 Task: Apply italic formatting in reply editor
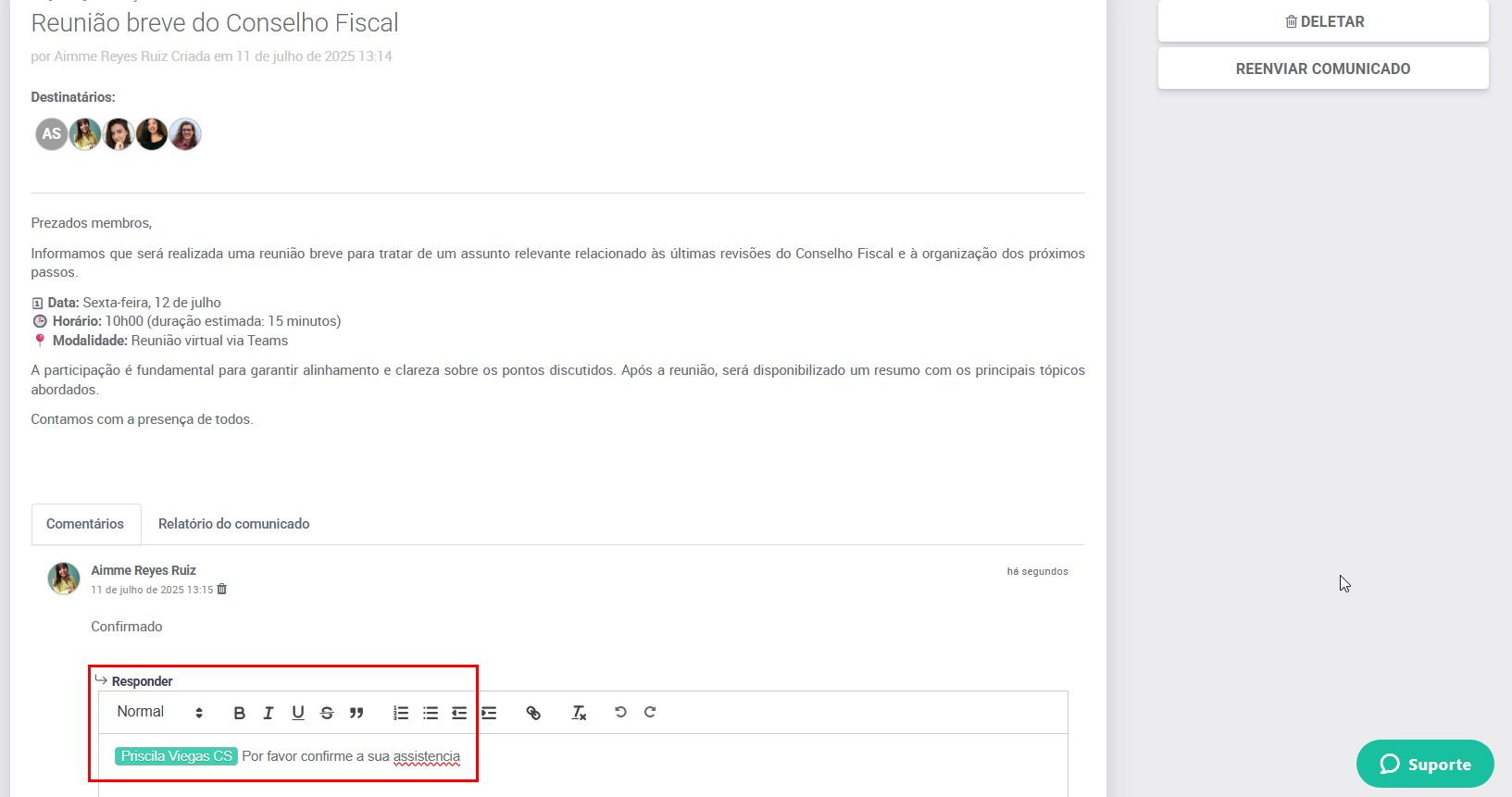click(x=269, y=713)
